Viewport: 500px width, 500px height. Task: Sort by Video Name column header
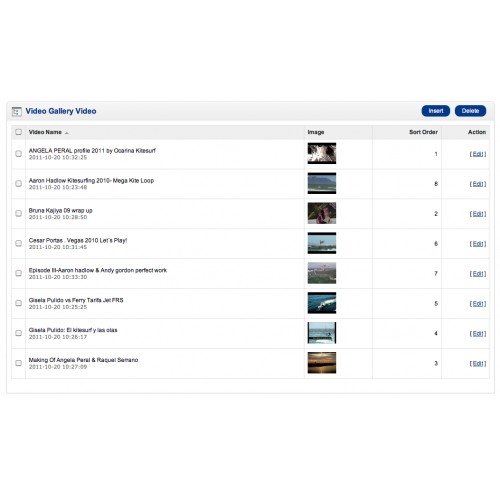(45, 132)
